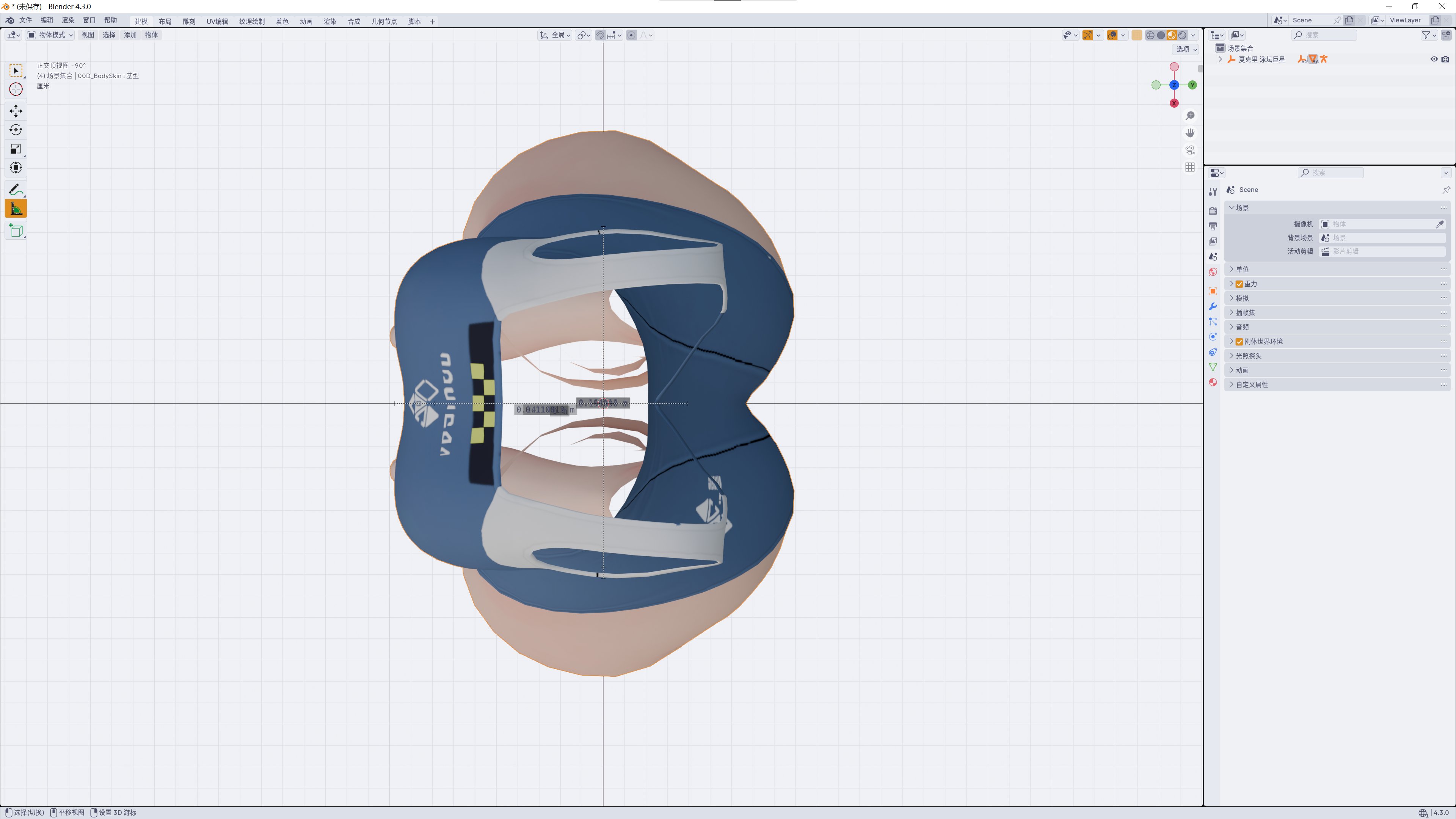Toggle viewport overlays button

[1112, 35]
